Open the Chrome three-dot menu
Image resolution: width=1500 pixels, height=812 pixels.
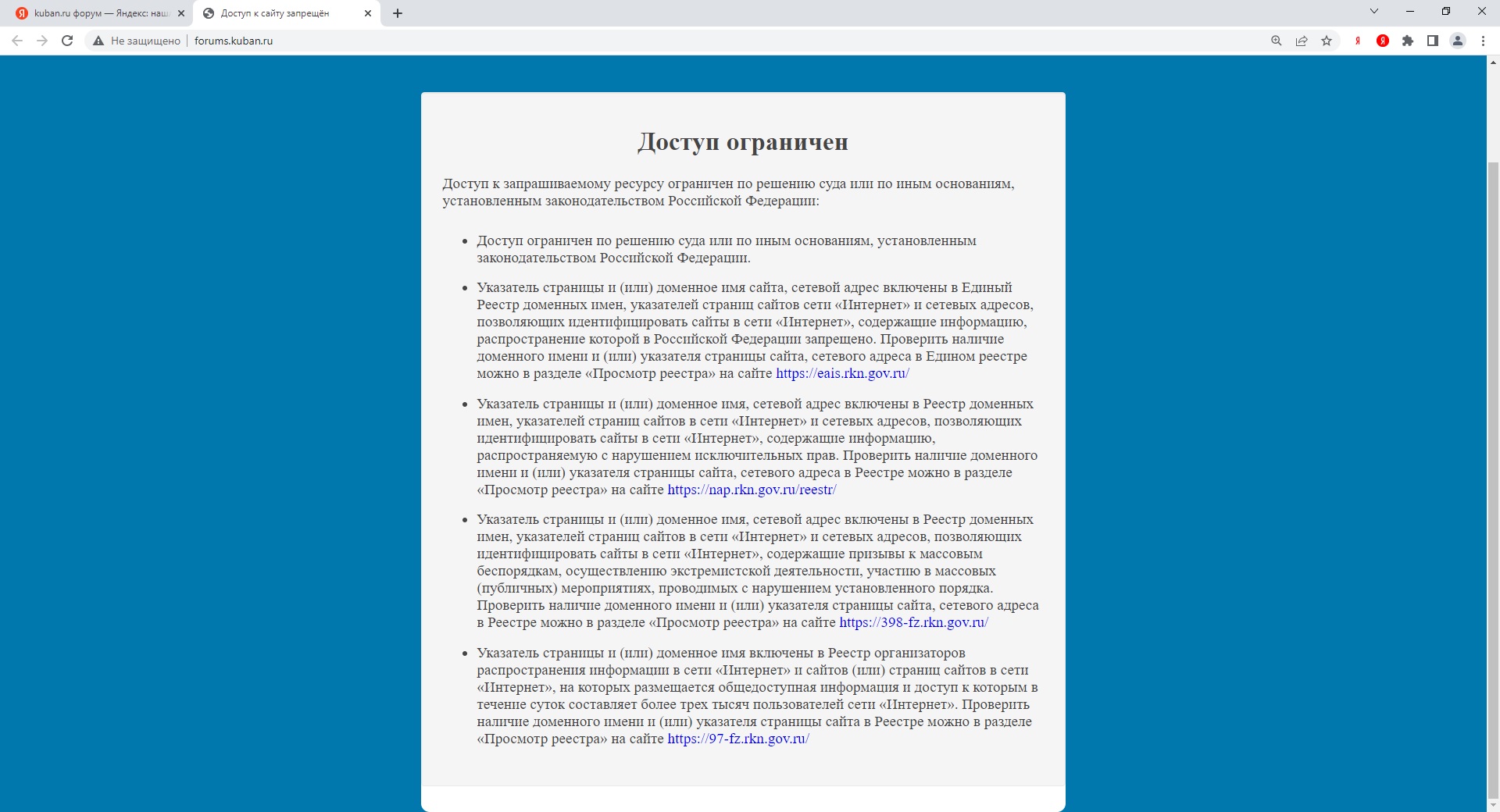(x=1483, y=41)
